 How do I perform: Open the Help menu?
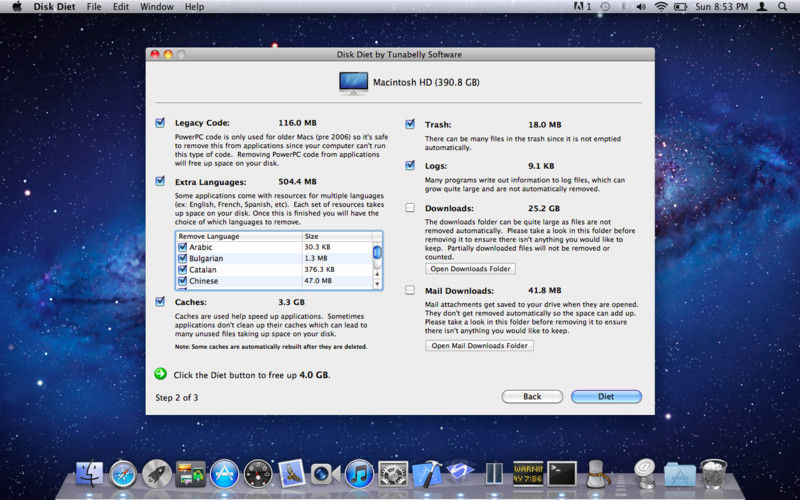(194, 7)
